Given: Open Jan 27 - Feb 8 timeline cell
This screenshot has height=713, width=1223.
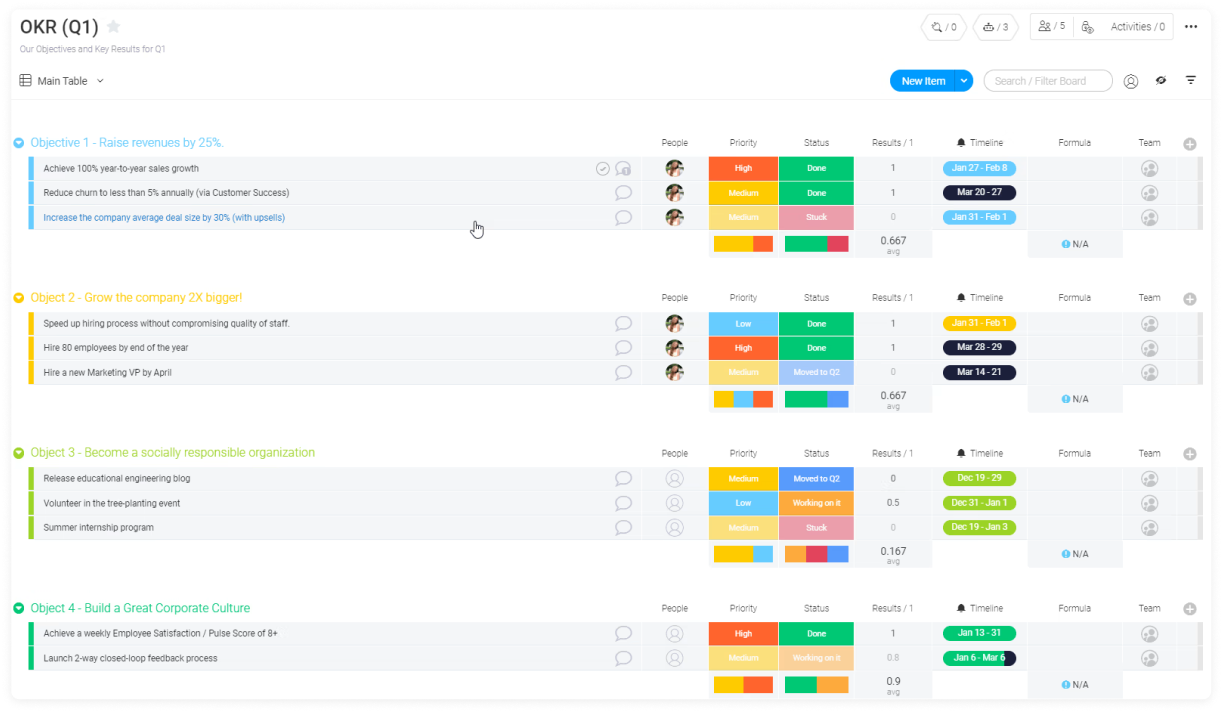Looking at the screenshot, I should click(979, 168).
